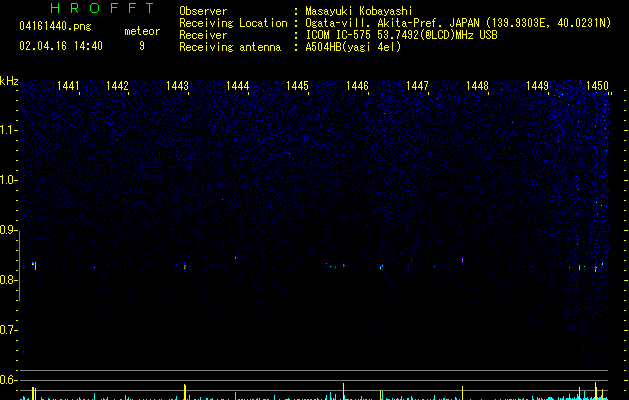Click the 0.8 kHz axis label
The image size is (629, 400).
(x=8, y=280)
